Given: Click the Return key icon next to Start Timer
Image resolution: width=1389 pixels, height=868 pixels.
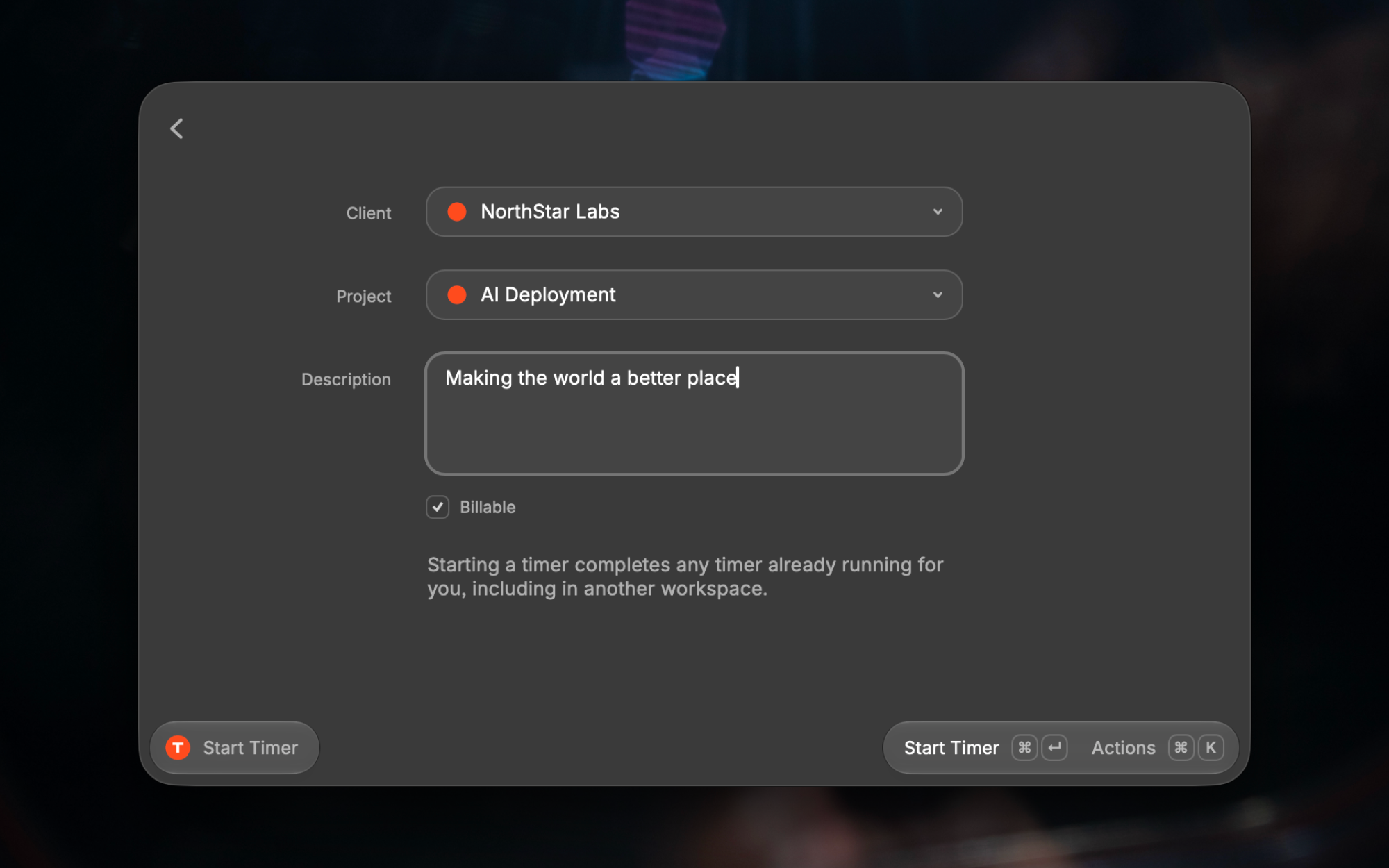Looking at the screenshot, I should tap(1054, 748).
